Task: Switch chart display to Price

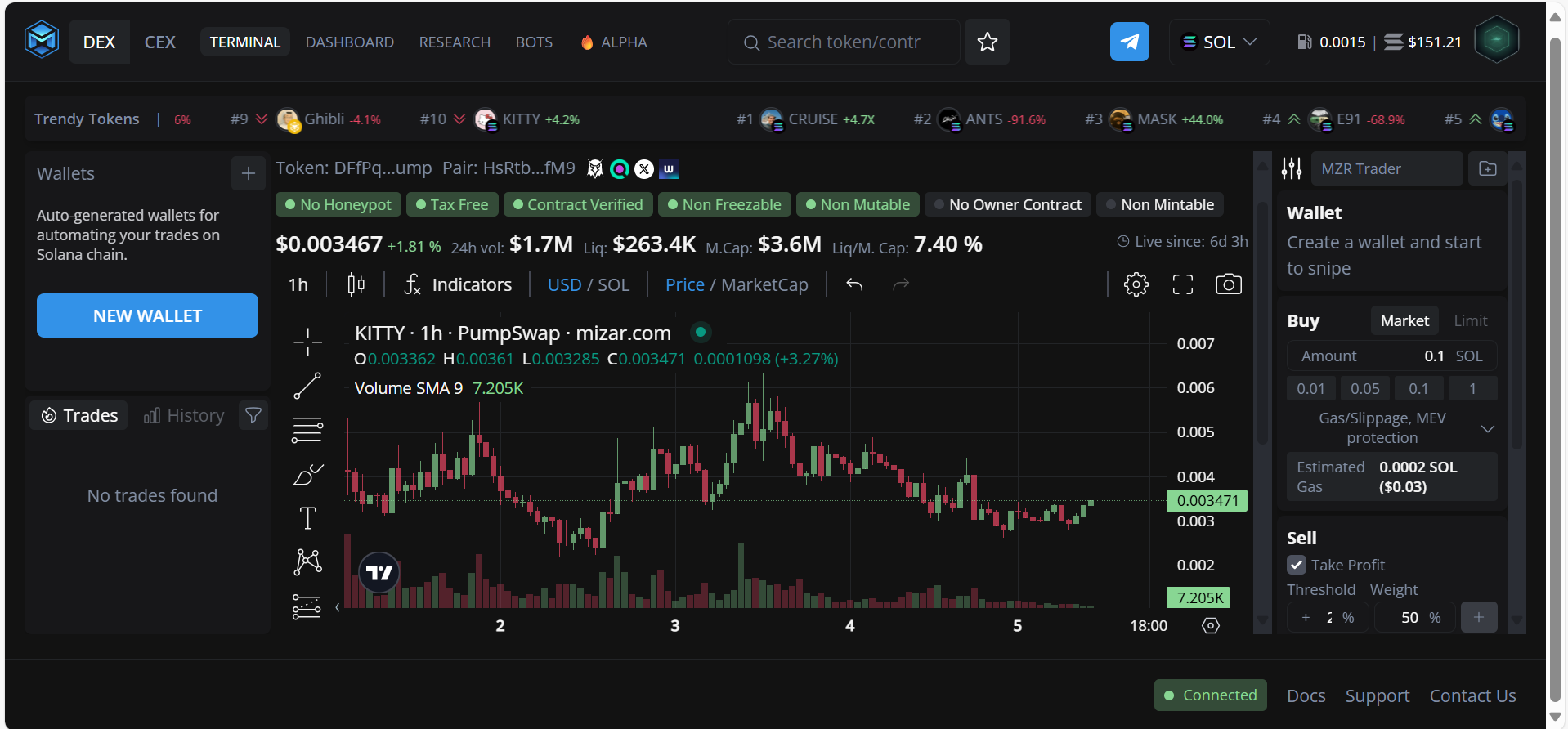Action: coord(684,284)
